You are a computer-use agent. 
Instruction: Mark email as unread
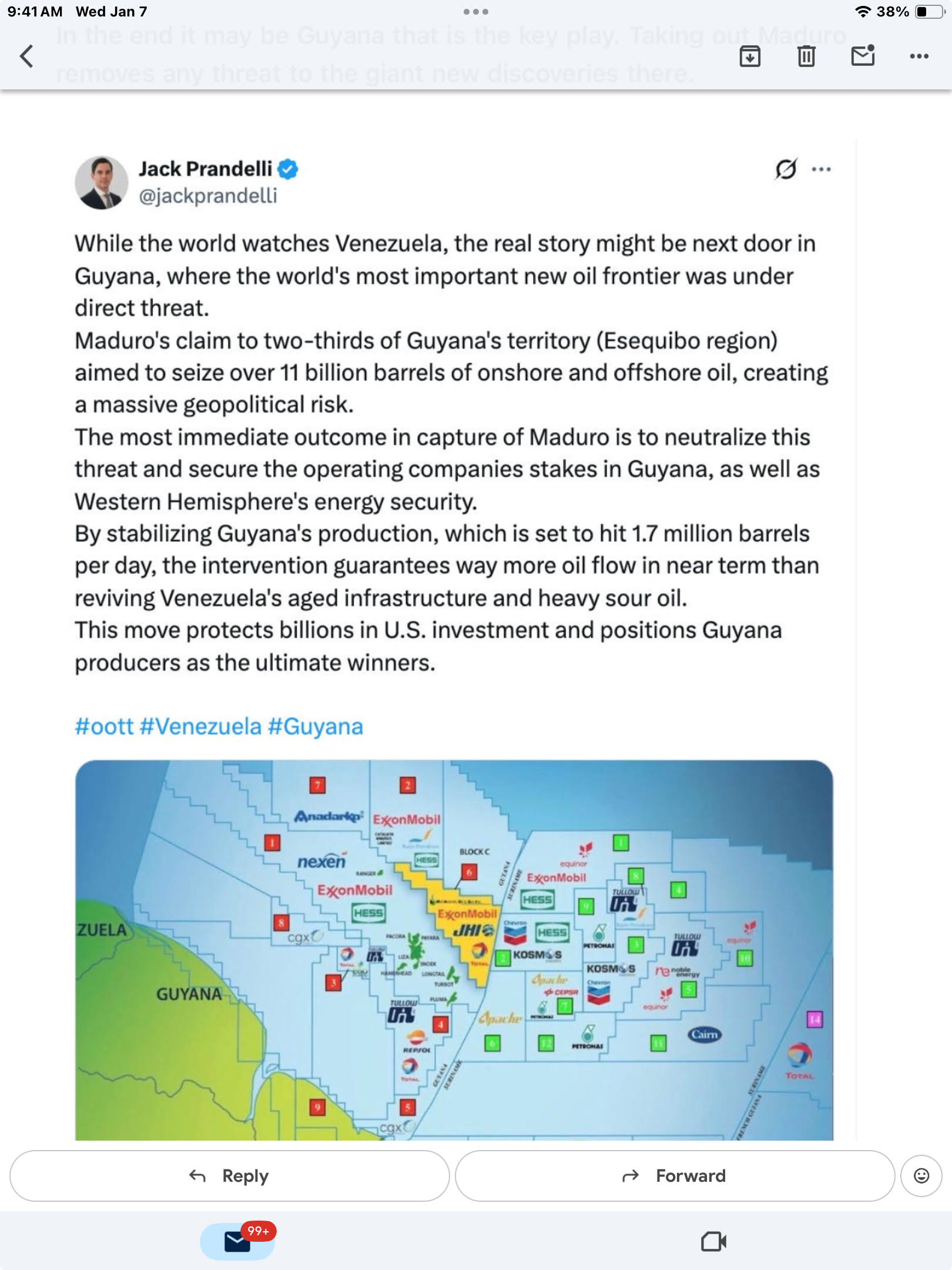(863, 56)
